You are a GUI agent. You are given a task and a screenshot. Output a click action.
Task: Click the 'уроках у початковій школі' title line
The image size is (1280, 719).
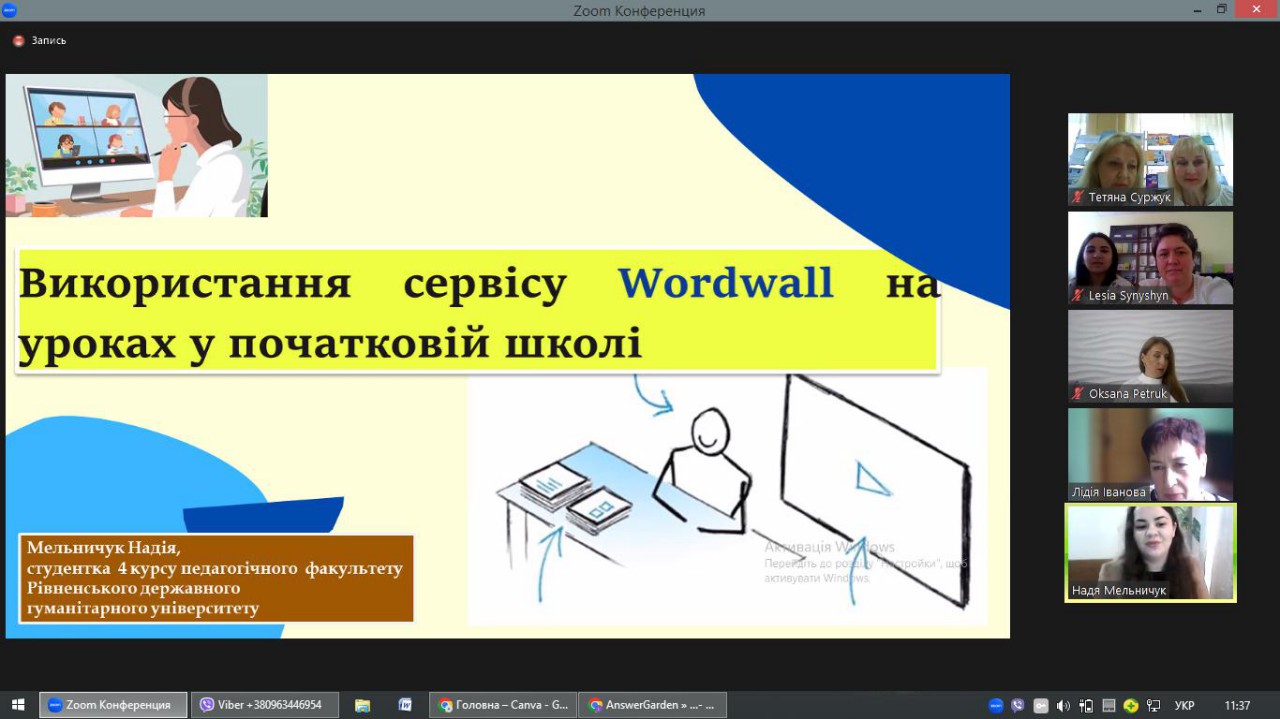pyautogui.click(x=330, y=343)
